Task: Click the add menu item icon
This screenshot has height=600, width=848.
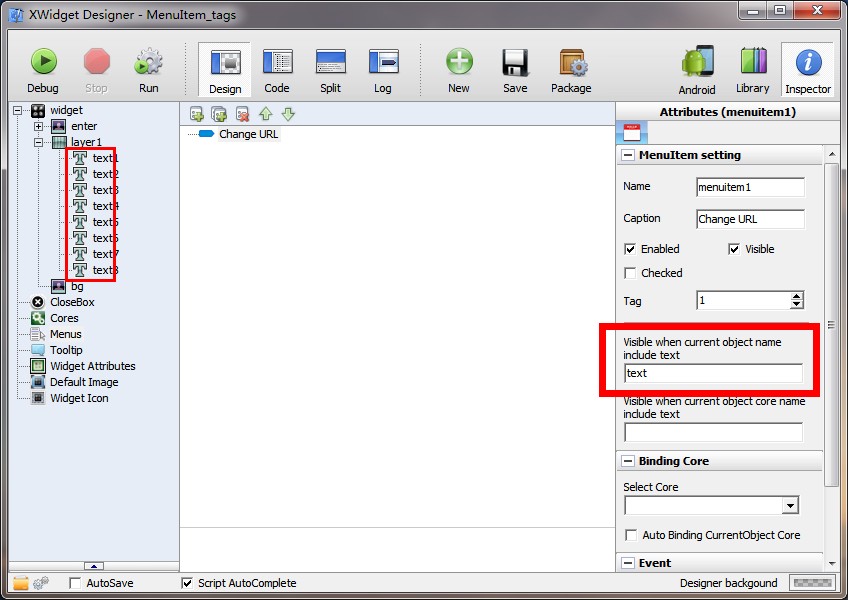Action: pyautogui.click(x=196, y=114)
